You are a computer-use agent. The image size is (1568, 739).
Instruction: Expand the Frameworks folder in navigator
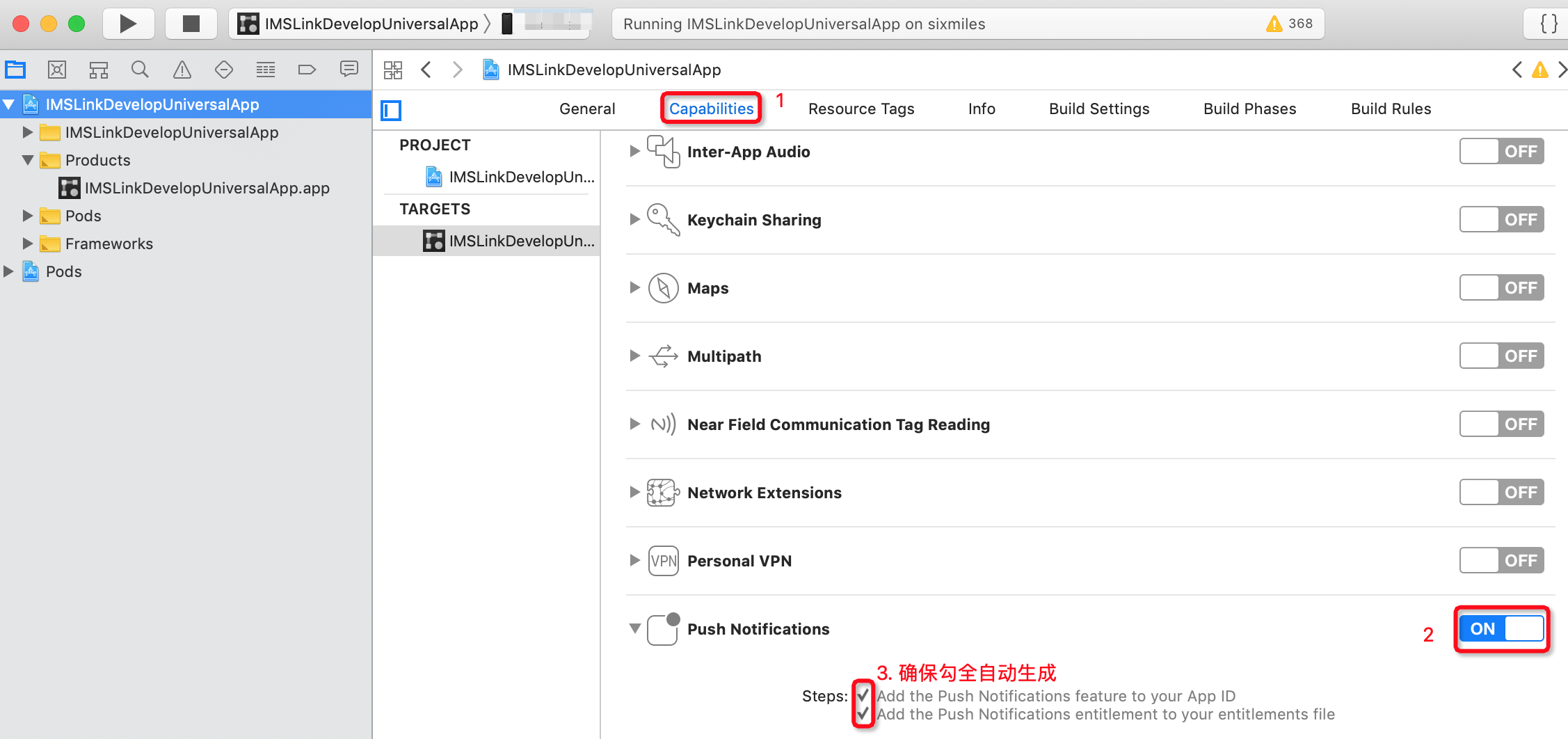(x=28, y=244)
